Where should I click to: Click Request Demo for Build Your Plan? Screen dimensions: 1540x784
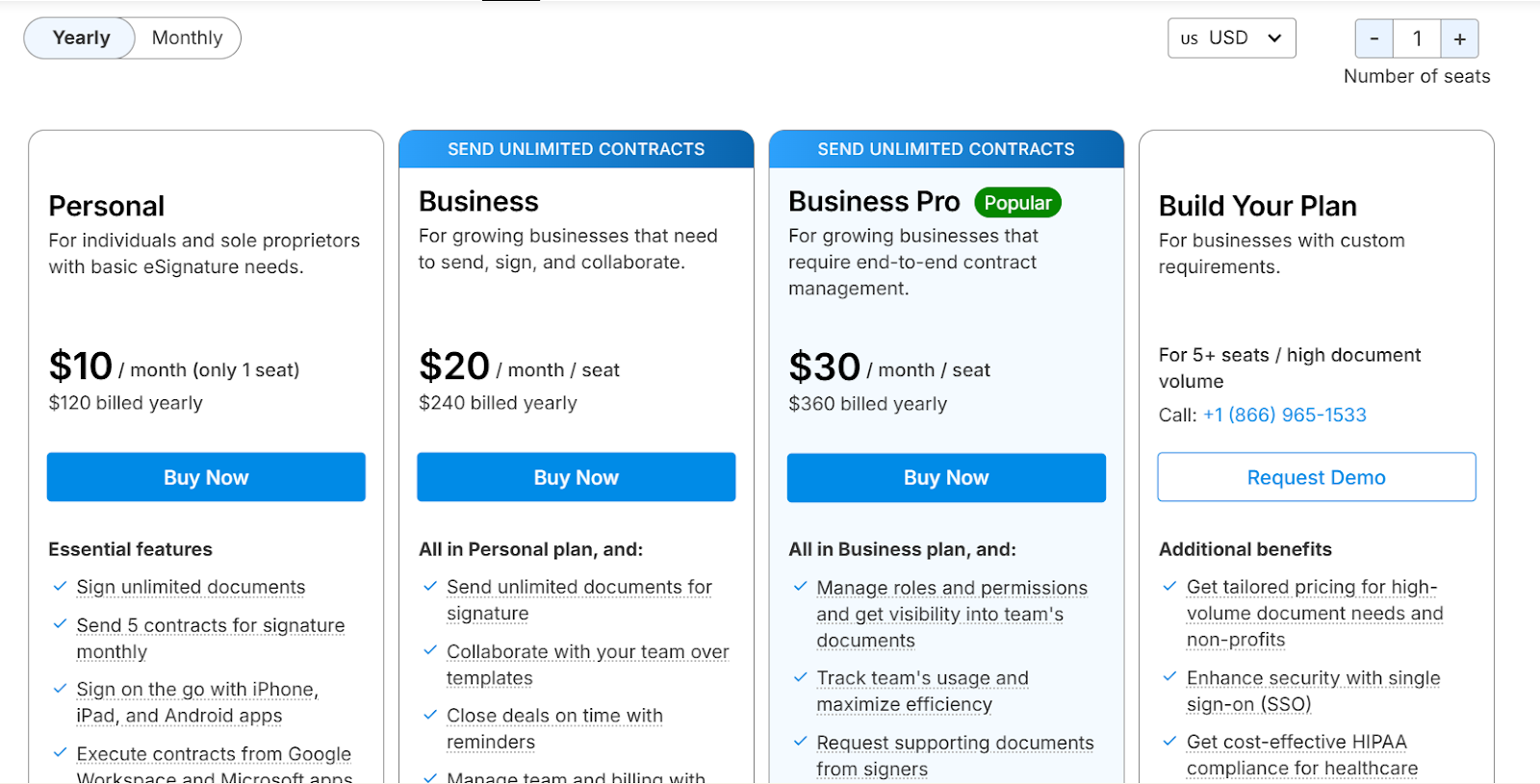(1315, 476)
